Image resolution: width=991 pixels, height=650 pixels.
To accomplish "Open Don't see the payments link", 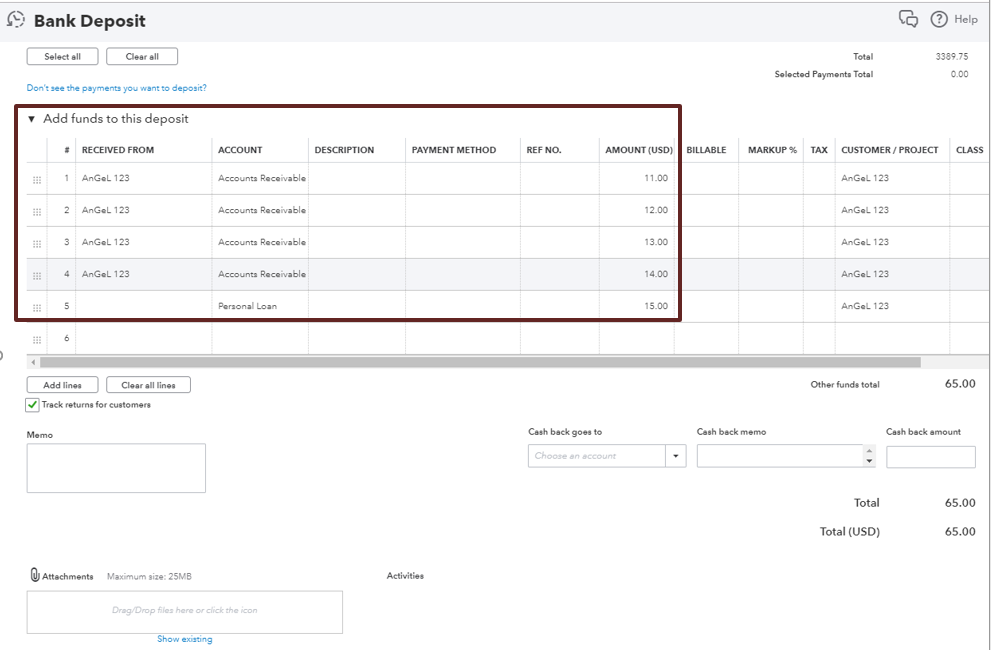I will (x=117, y=88).
